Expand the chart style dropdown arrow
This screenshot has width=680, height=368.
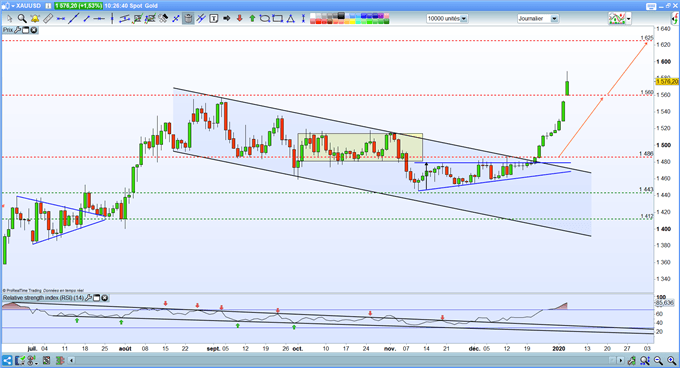point(628,19)
